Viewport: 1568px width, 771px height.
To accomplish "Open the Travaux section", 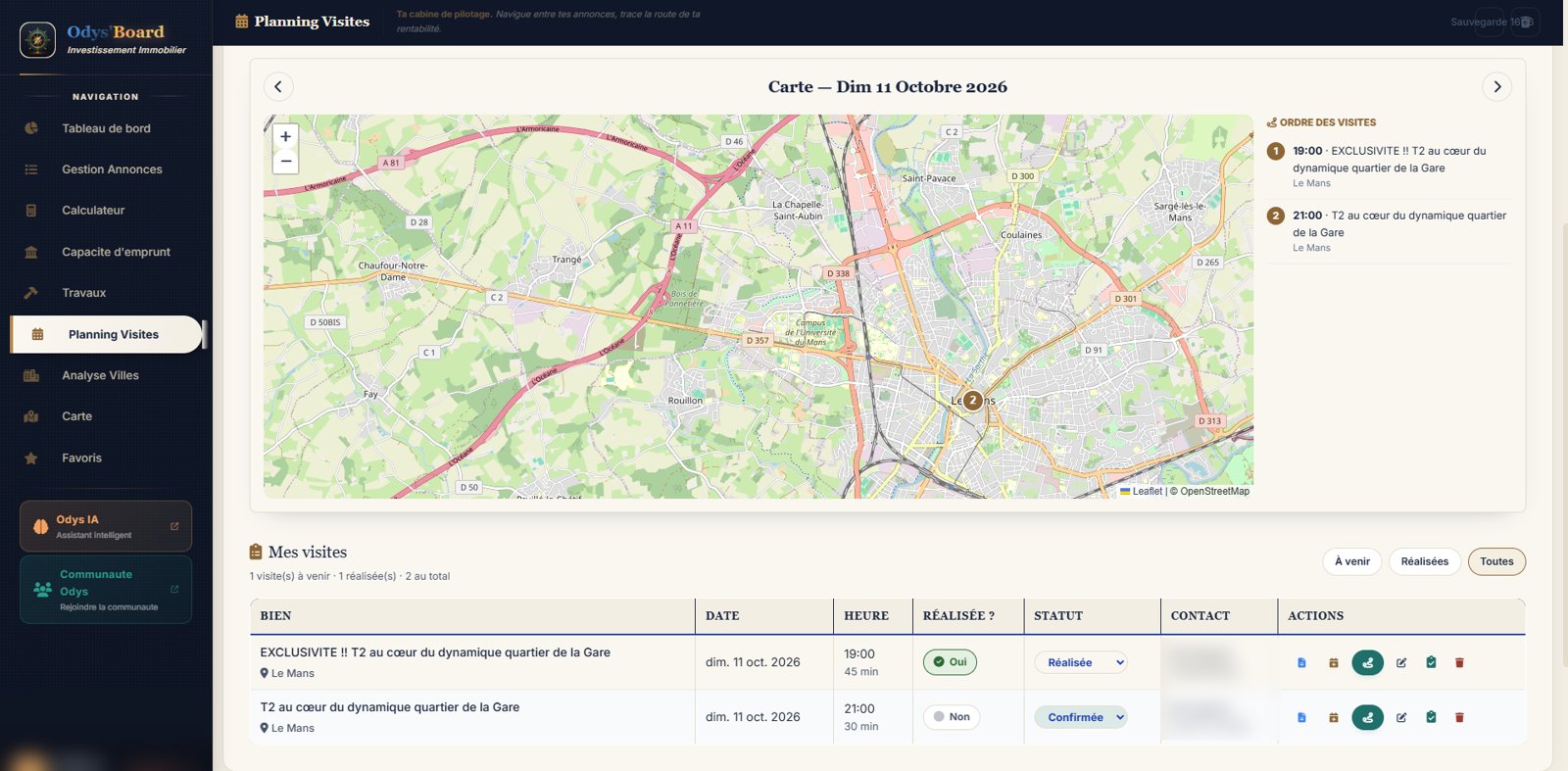I will click(106, 293).
